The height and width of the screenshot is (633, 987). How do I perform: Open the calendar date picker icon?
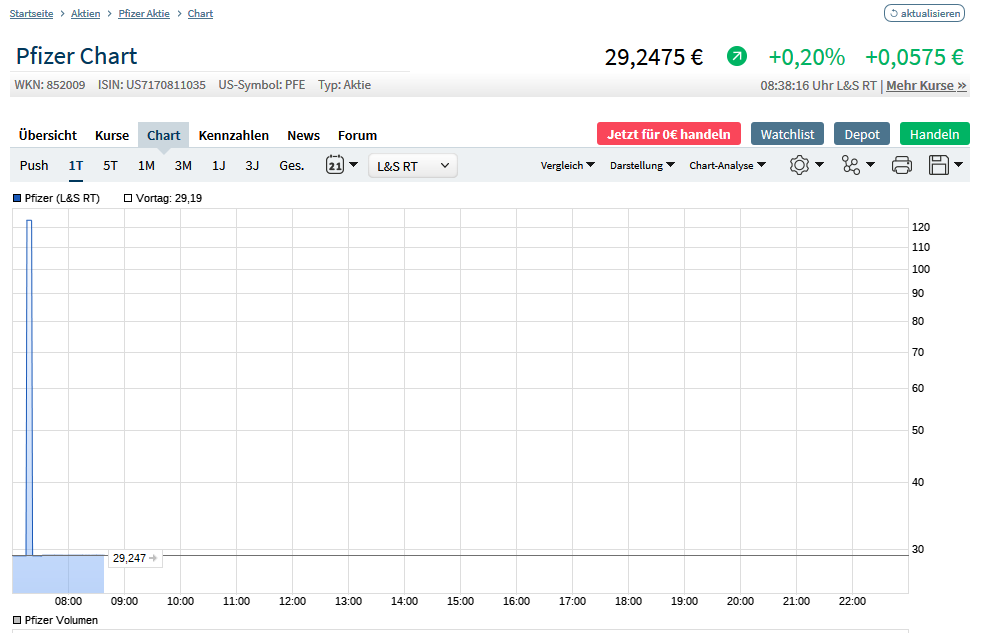[335, 165]
